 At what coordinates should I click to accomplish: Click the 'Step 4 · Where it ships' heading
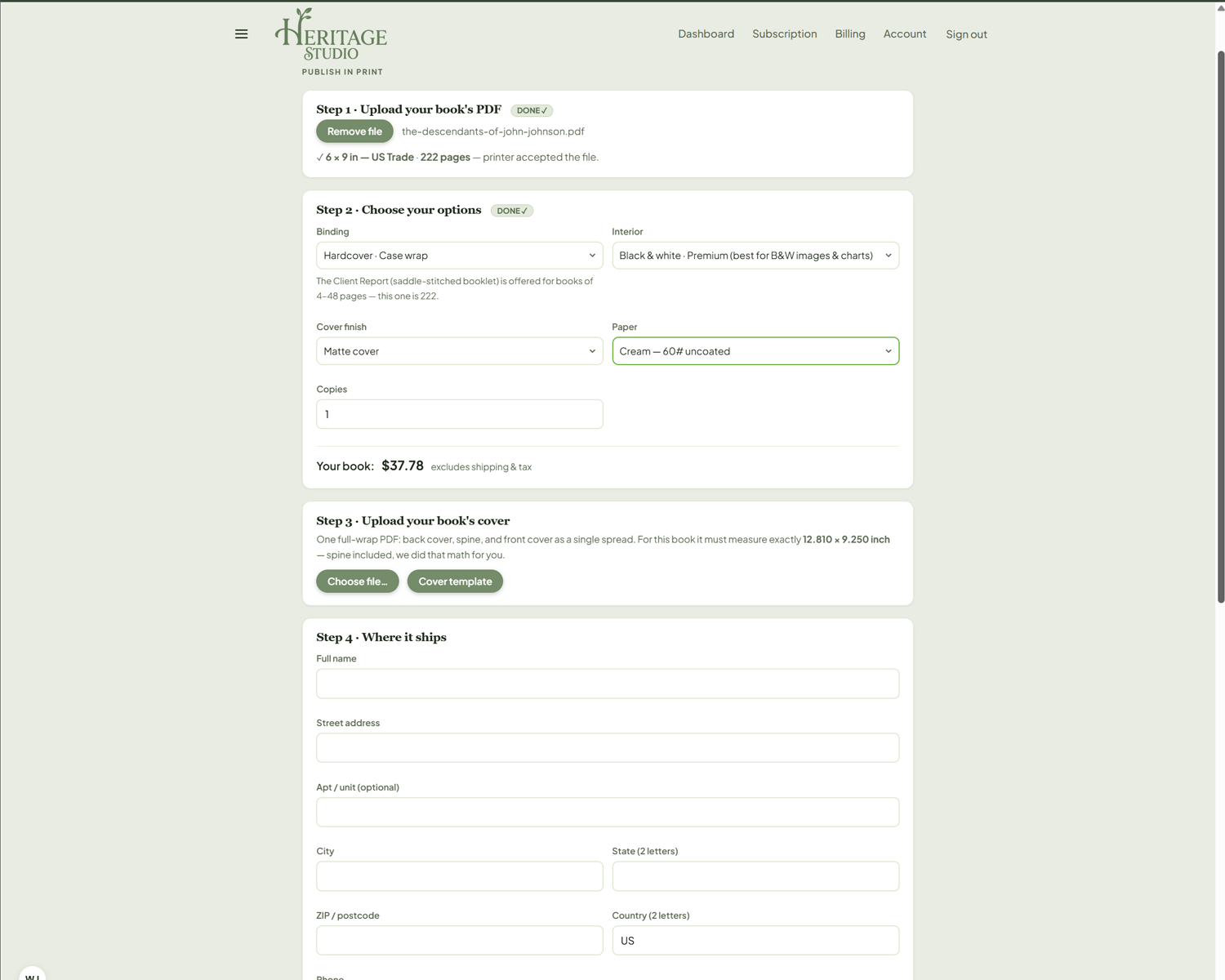[x=381, y=637]
